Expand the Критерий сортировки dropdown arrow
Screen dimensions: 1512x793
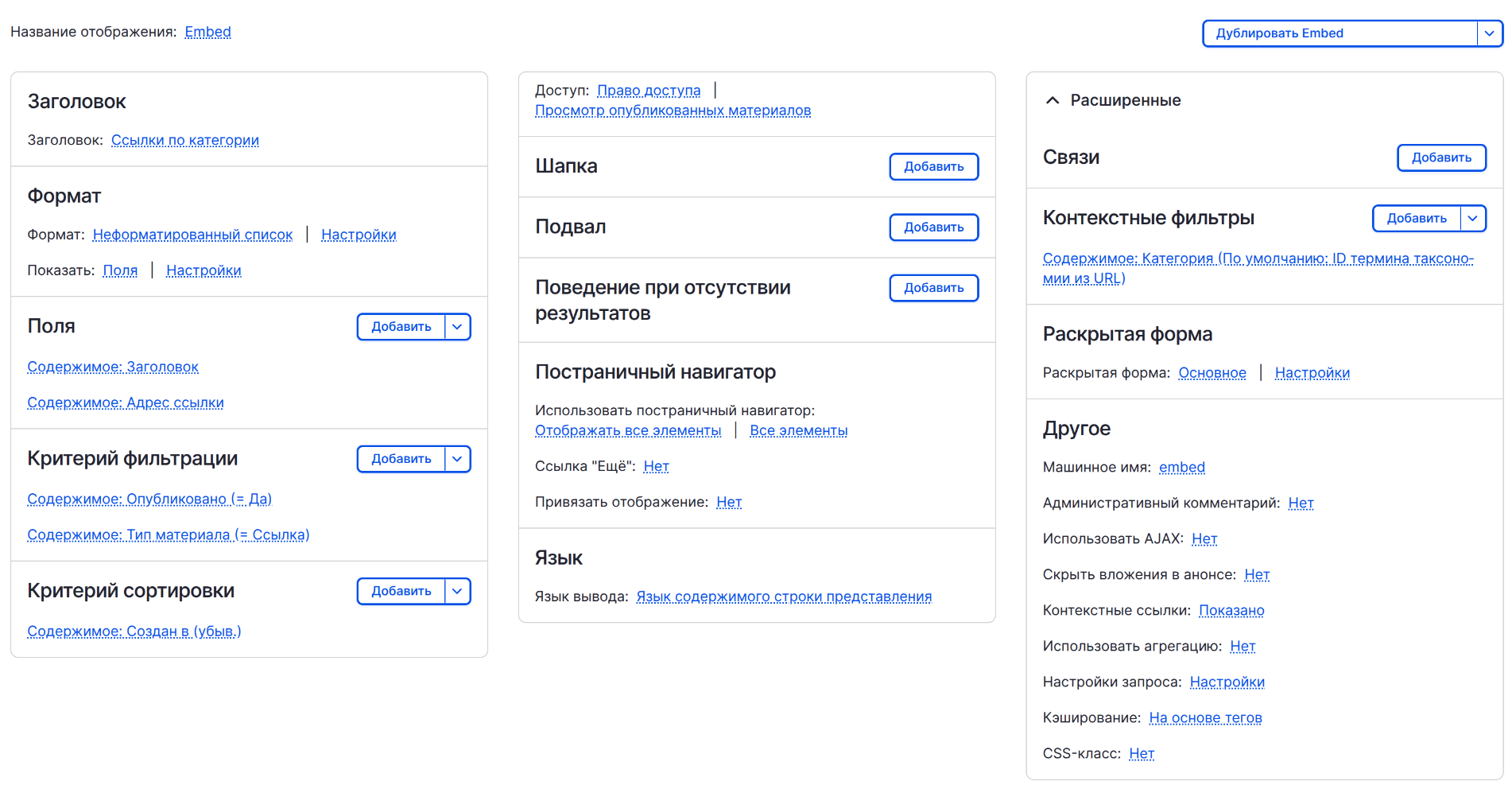tap(457, 591)
